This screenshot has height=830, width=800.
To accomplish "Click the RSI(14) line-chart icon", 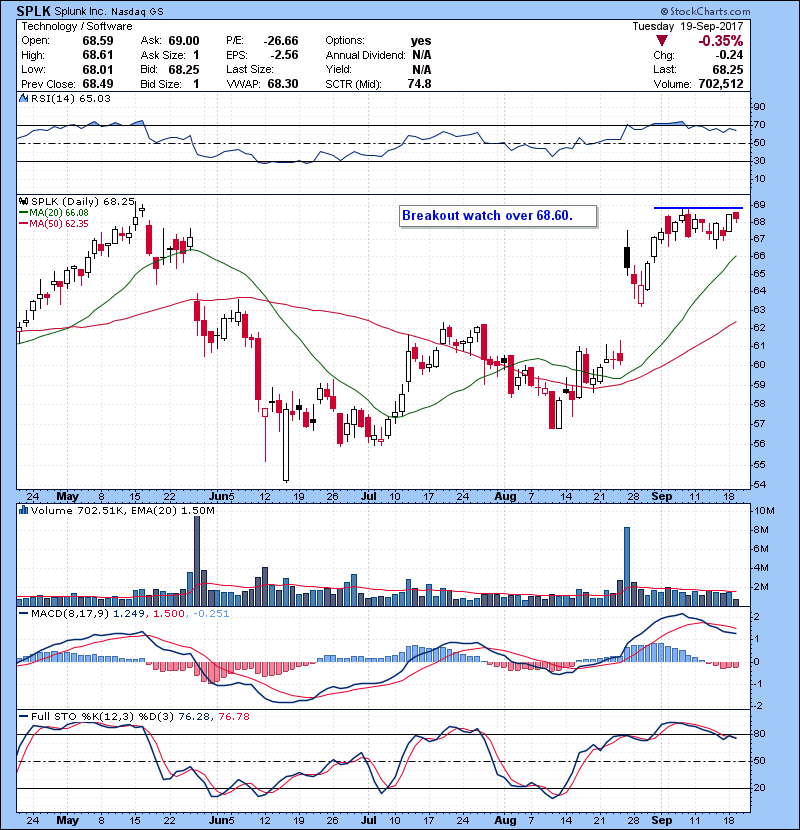I will pyautogui.click(x=23, y=98).
